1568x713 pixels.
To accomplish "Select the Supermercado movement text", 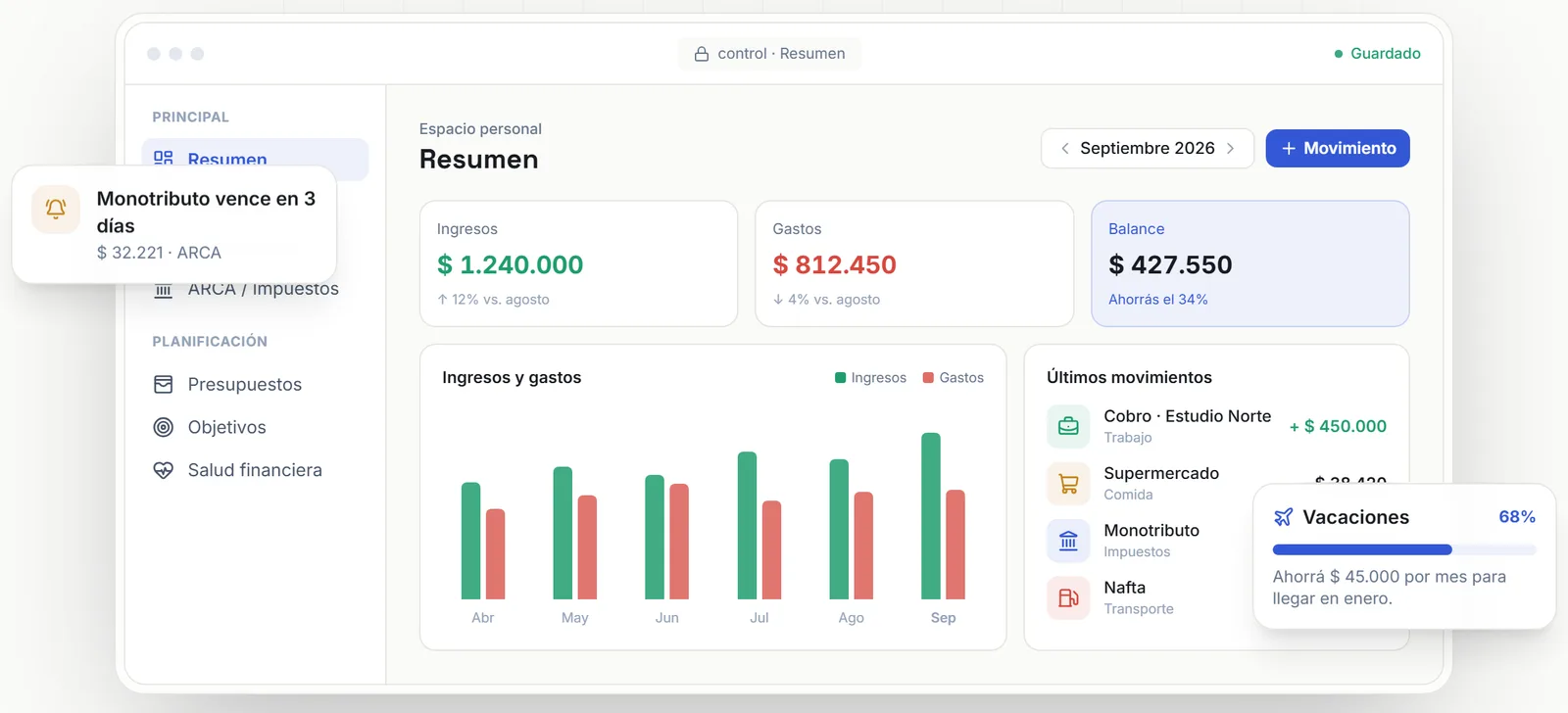I will (1161, 473).
